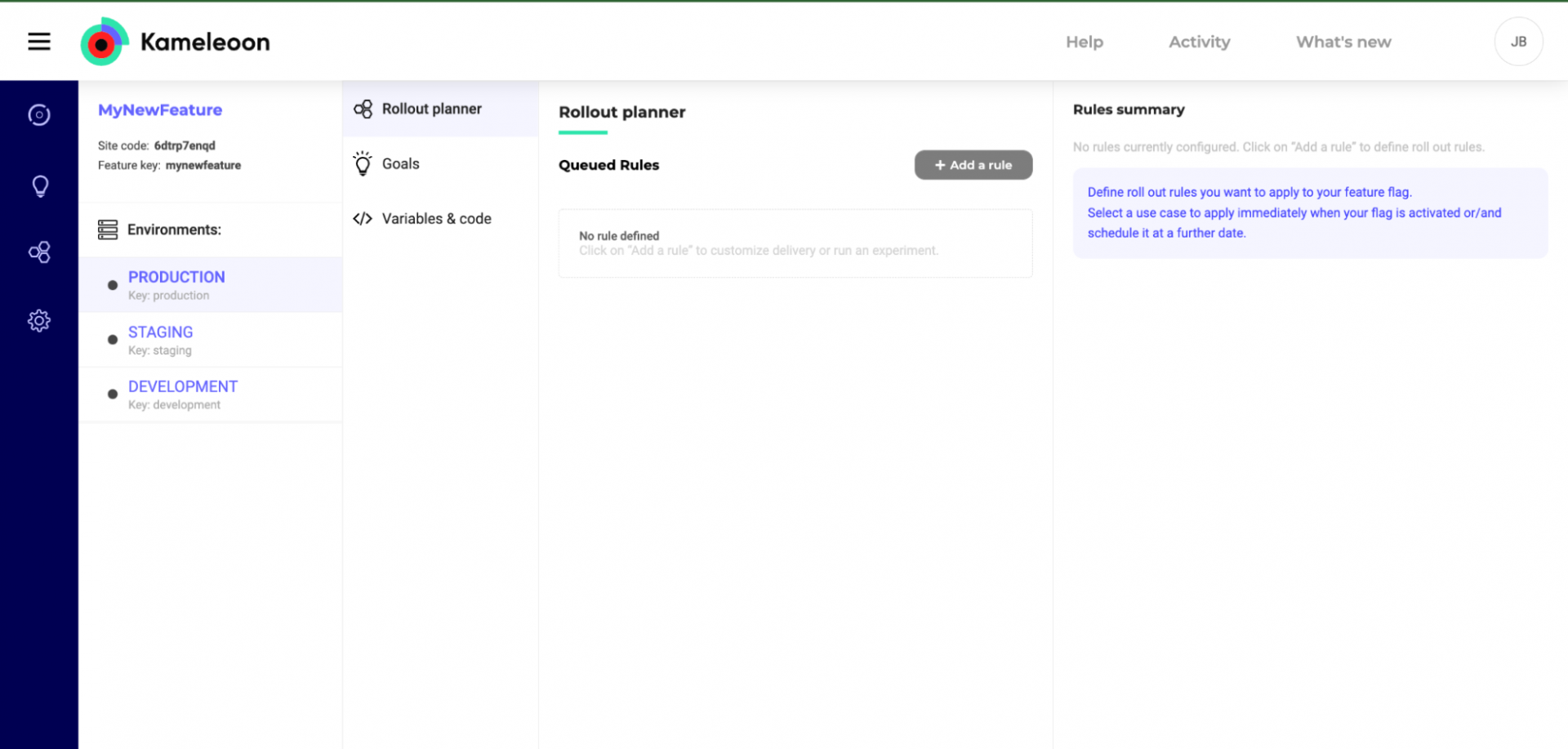Click the Queued Rules heading
This screenshot has width=1568, height=749.
[x=608, y=165]
